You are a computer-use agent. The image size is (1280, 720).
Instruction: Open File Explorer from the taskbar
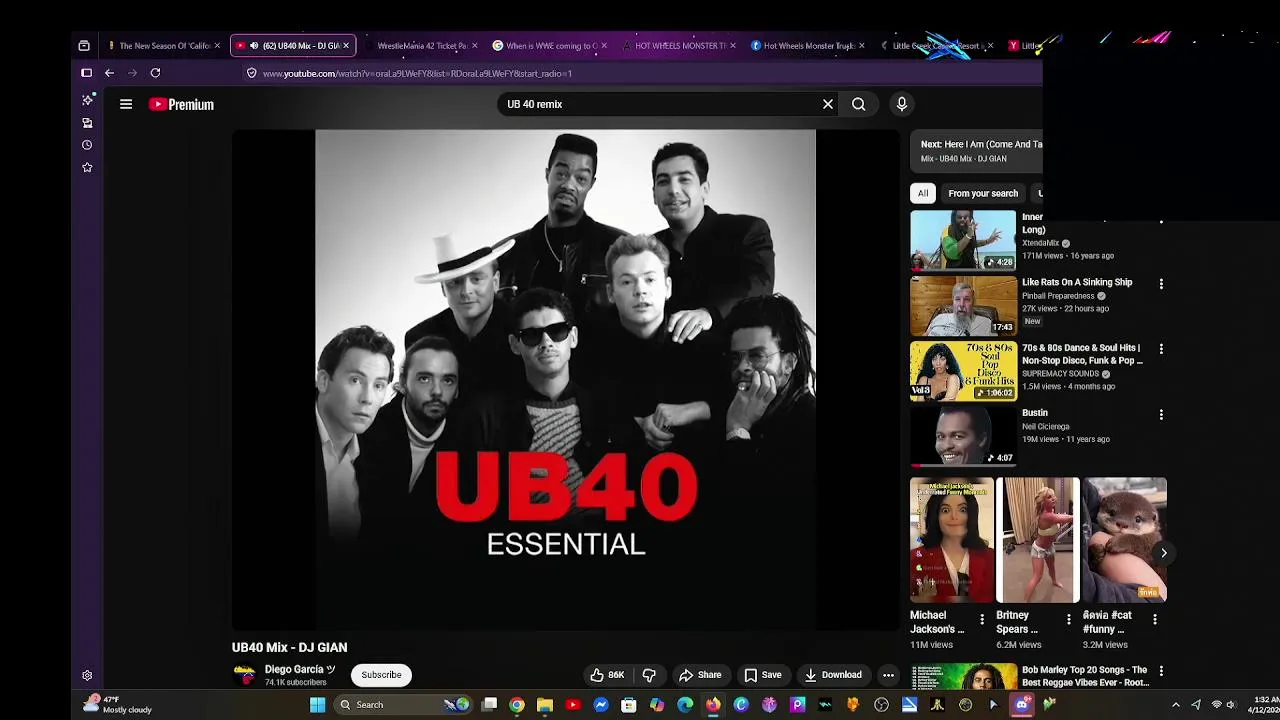point(545,705)
